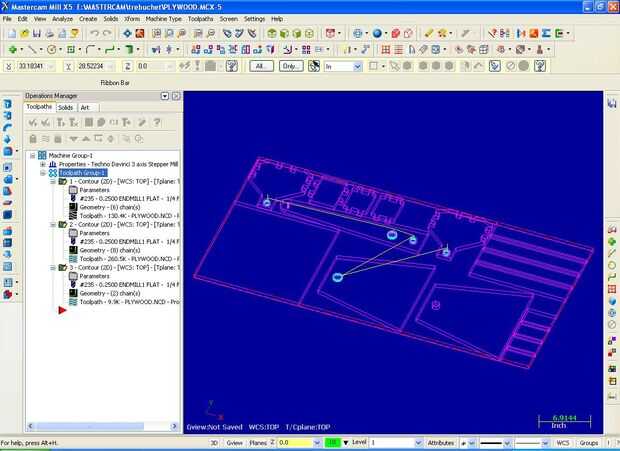Click the red insert arrow marker
The height and width of the screenshot is (451, 620).
pyautogui.click(x=62, y=310)
